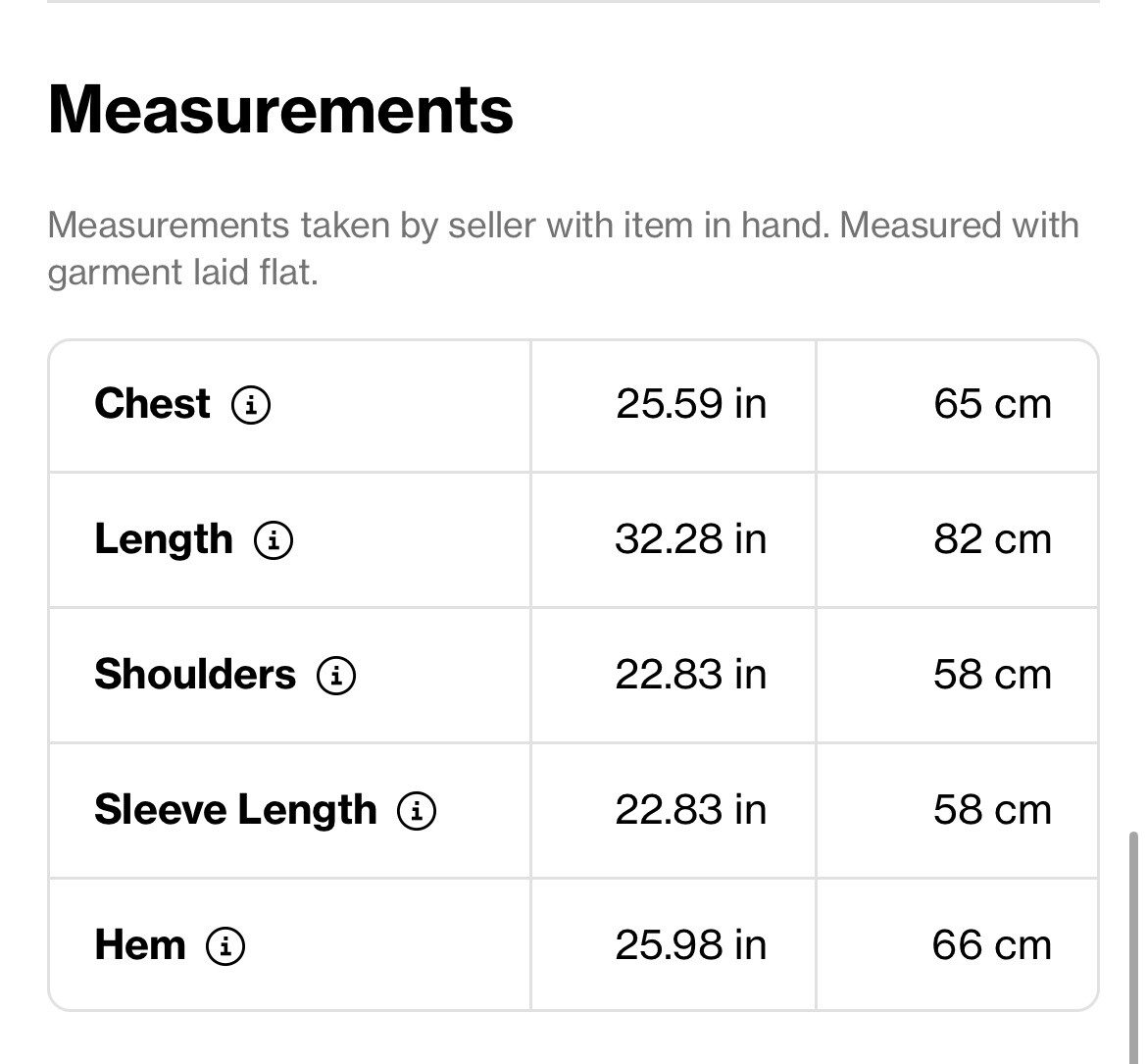Screen dimensions: 1147x1064
Task: Click the vertical scrollbar thumb
Action: pyautogui.click(x=1134, y=947)
